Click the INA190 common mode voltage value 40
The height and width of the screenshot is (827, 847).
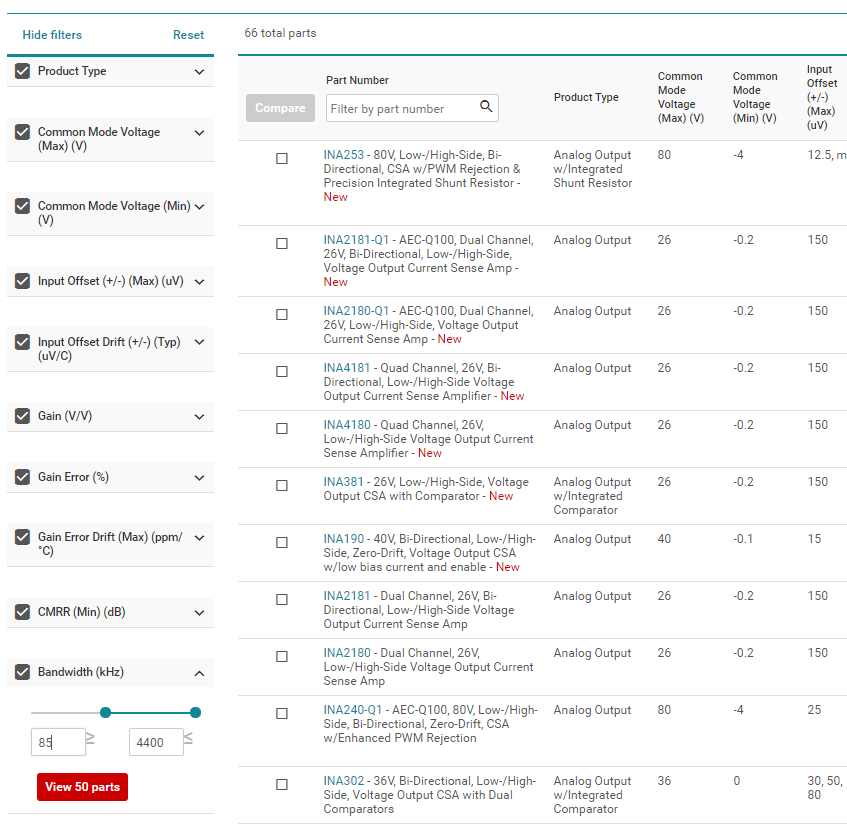point(664,539)
